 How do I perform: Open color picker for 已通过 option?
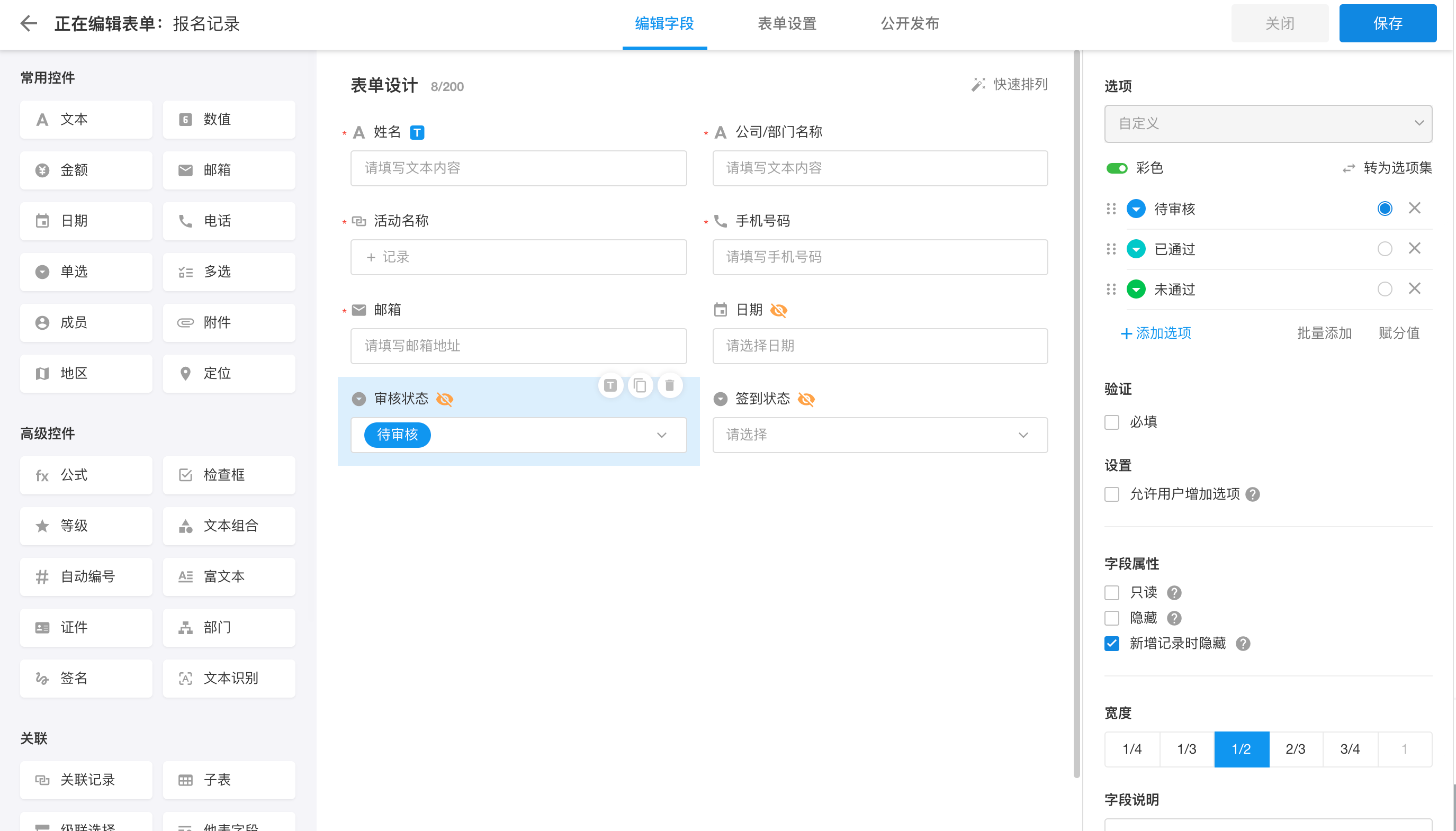pyautogui.click(x=1136, y=249)
